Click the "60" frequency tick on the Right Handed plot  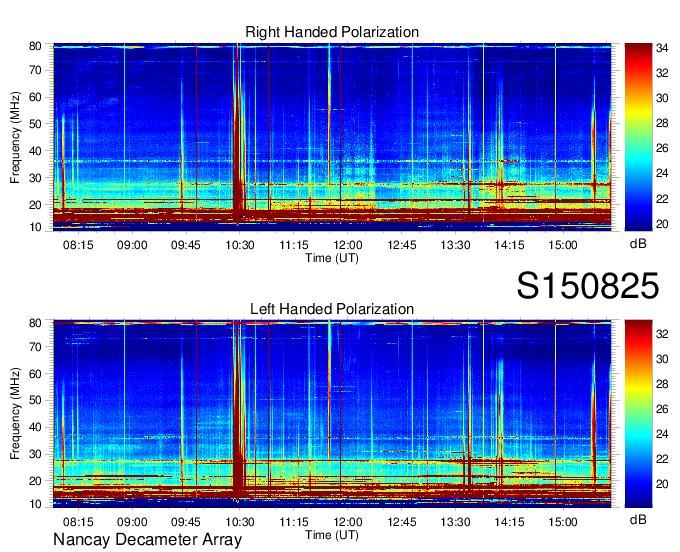[35, 97]
